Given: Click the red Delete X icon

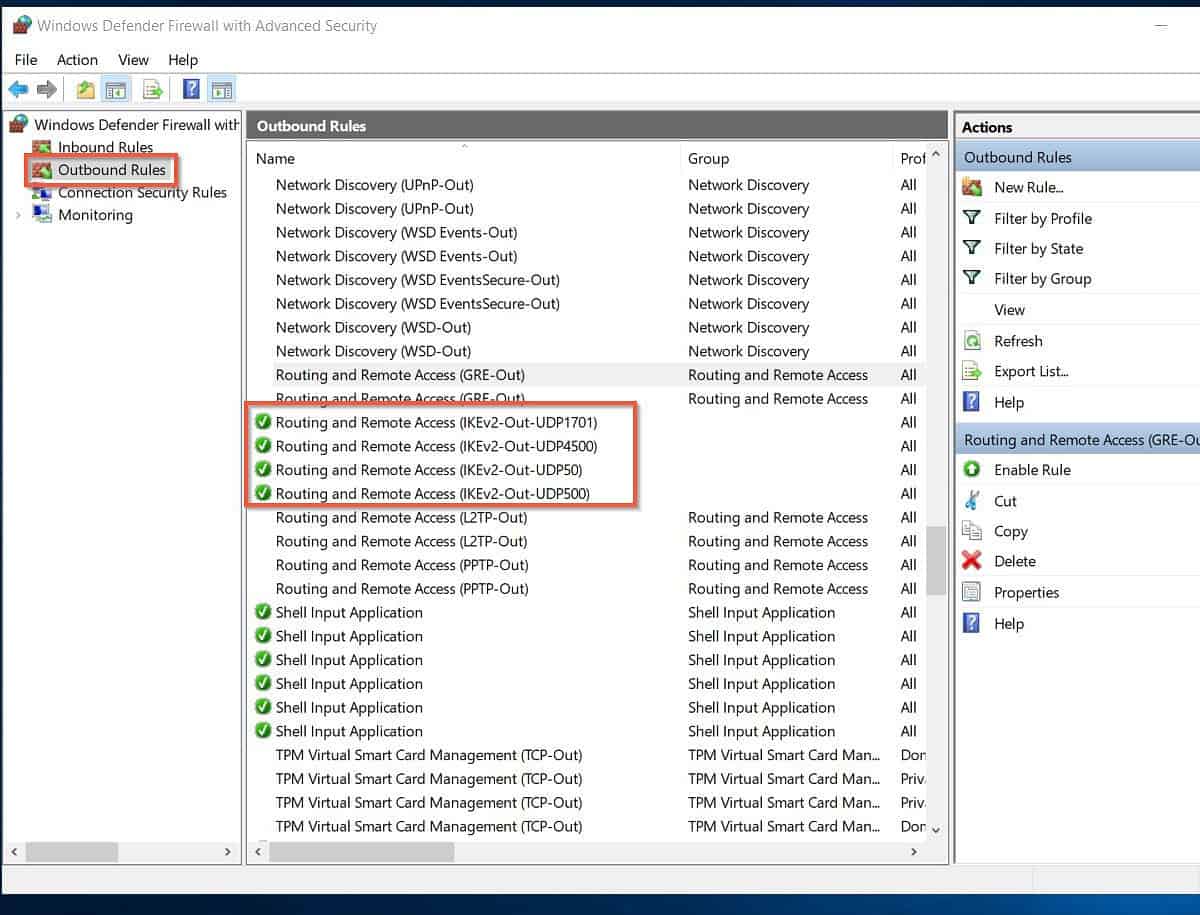Looking at the screenshot, I should click(x=972, y=561).
